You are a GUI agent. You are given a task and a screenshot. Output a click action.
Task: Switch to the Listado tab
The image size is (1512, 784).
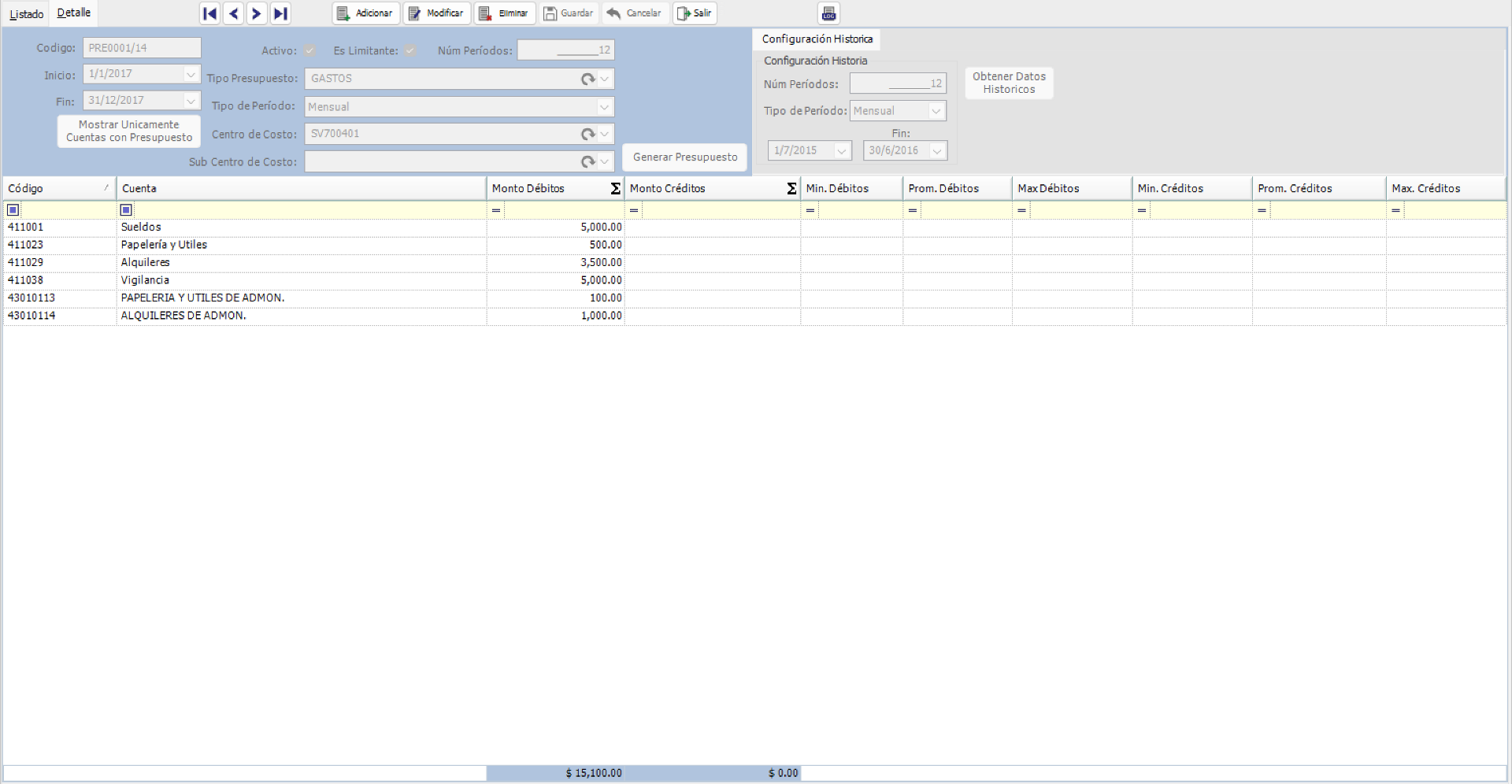tap(26, 13)
